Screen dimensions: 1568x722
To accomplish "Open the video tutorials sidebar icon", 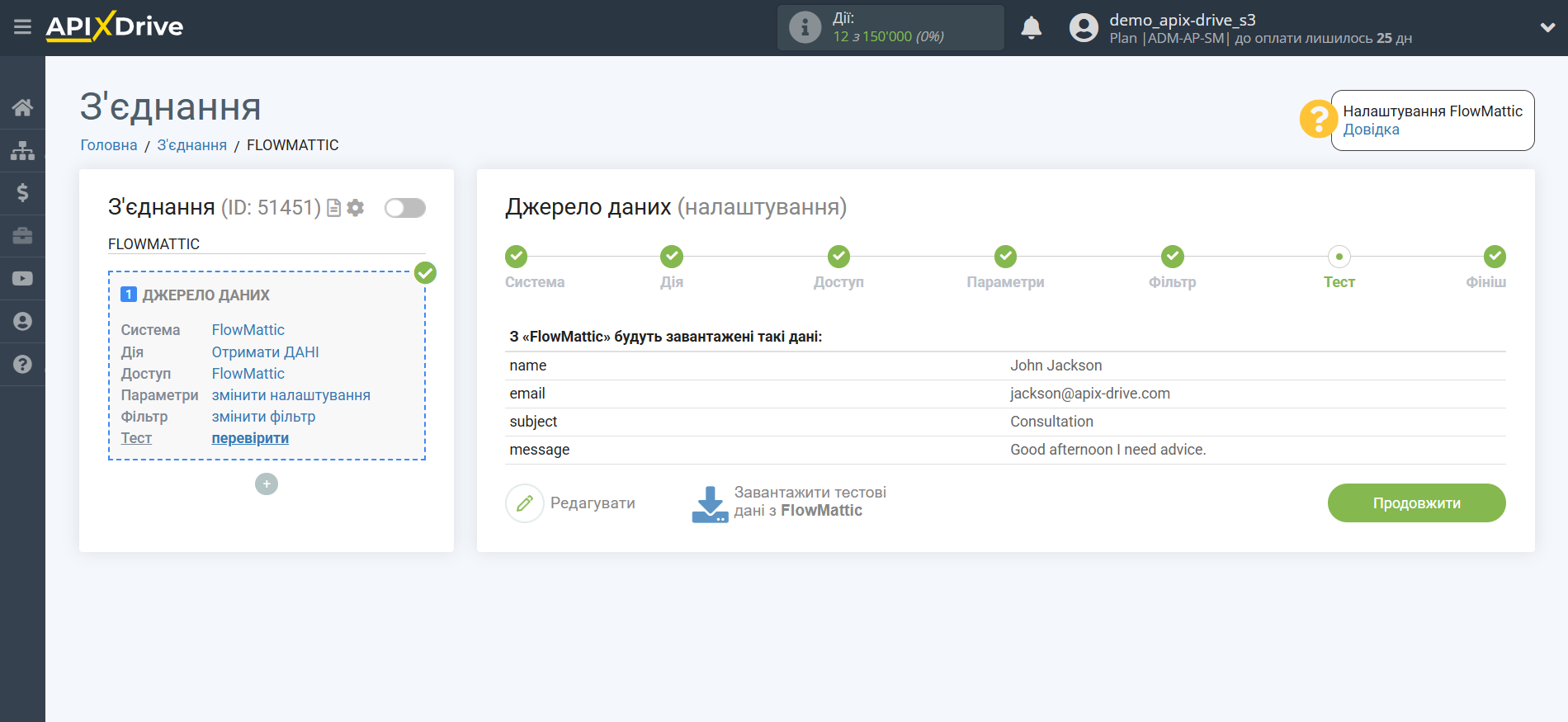I will coord(22,279).
